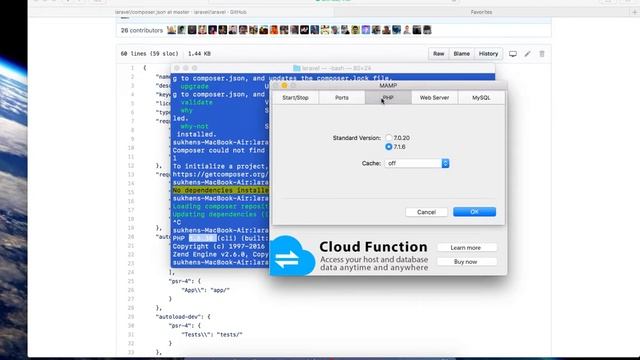
Task: Select the PHP tab in MAMP
Action: 388,98
